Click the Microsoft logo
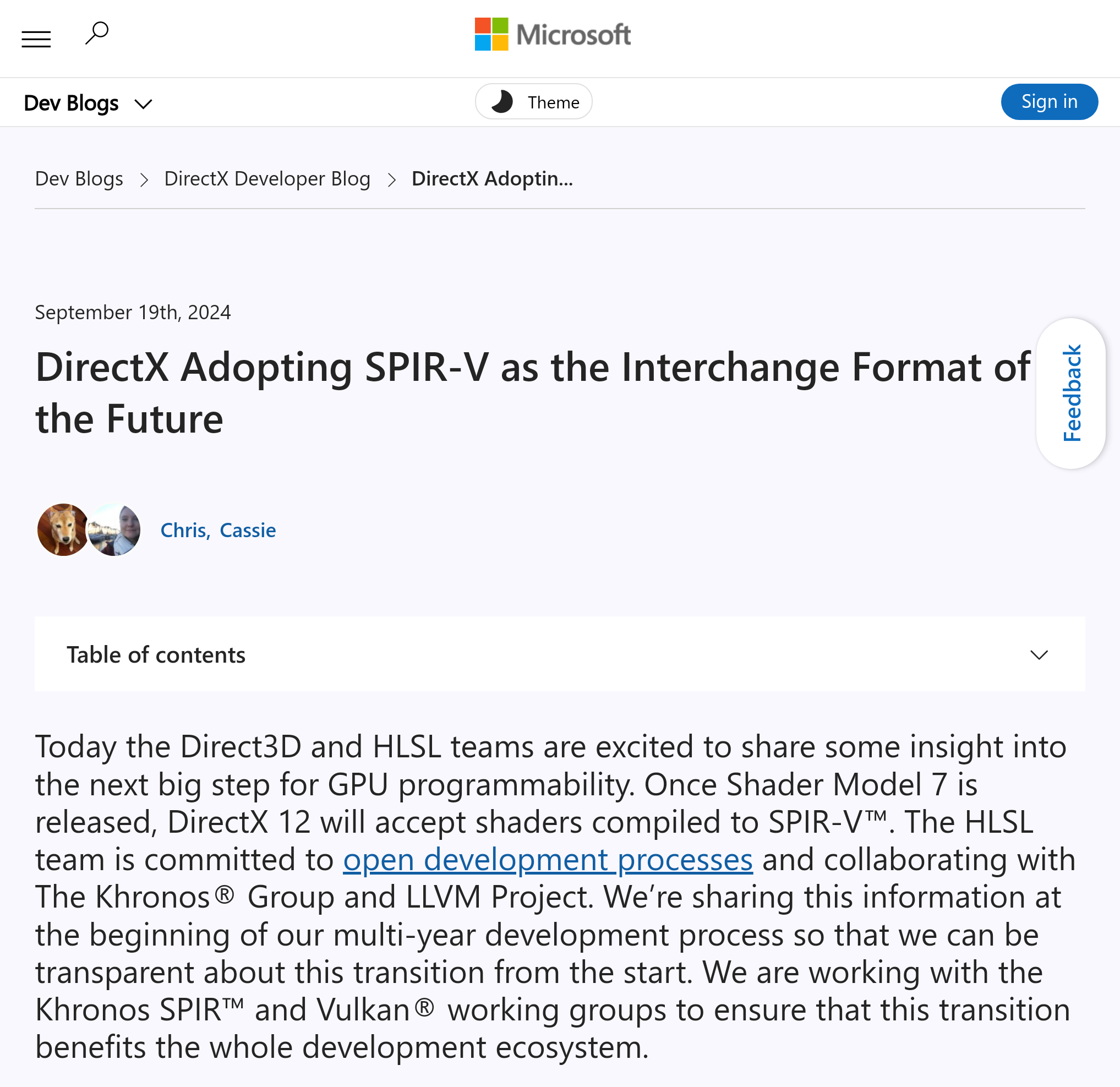This screenshot has width=1120, height=1087. 552,34
